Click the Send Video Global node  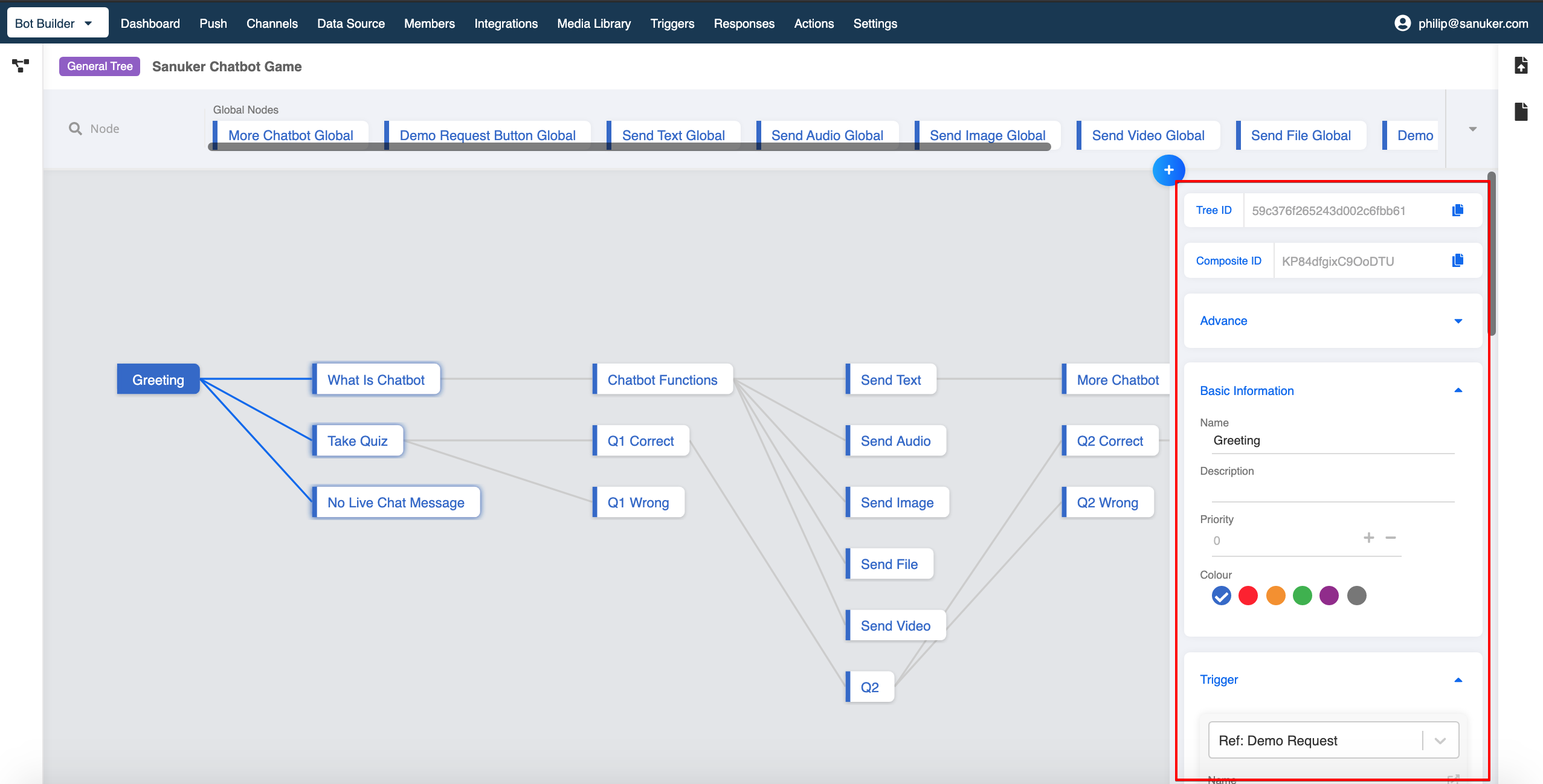point(1148,135)
